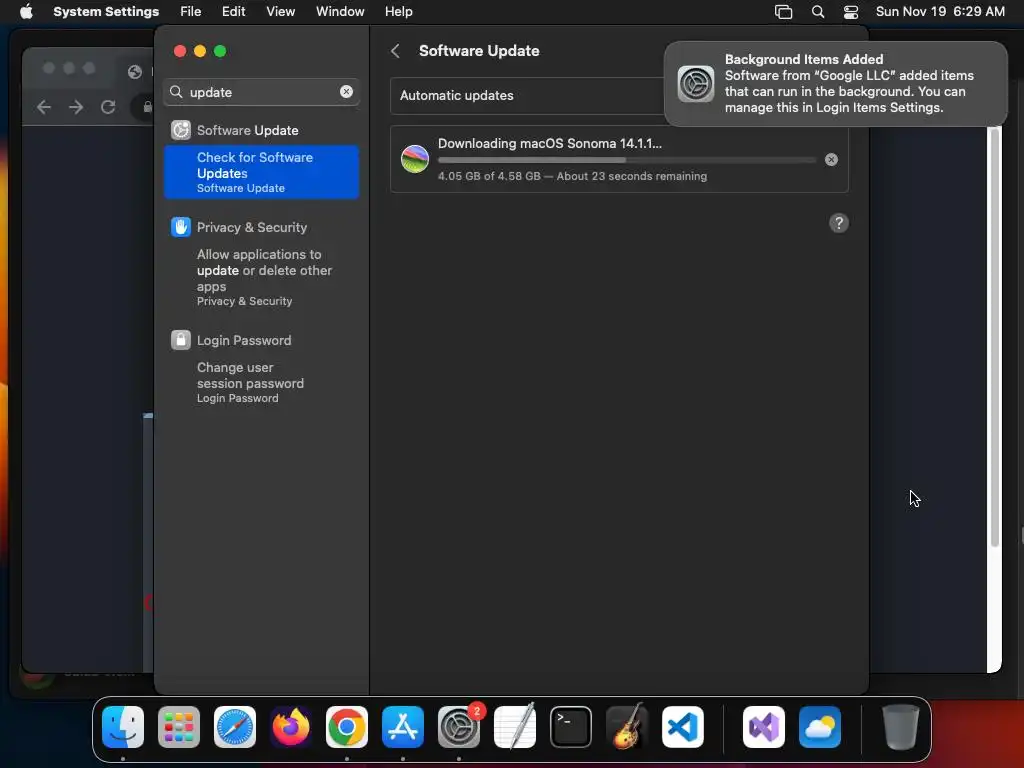Open the Edit menu
Image resolution: width=1024 pixels, height=768 pixels.
(233, 12)
